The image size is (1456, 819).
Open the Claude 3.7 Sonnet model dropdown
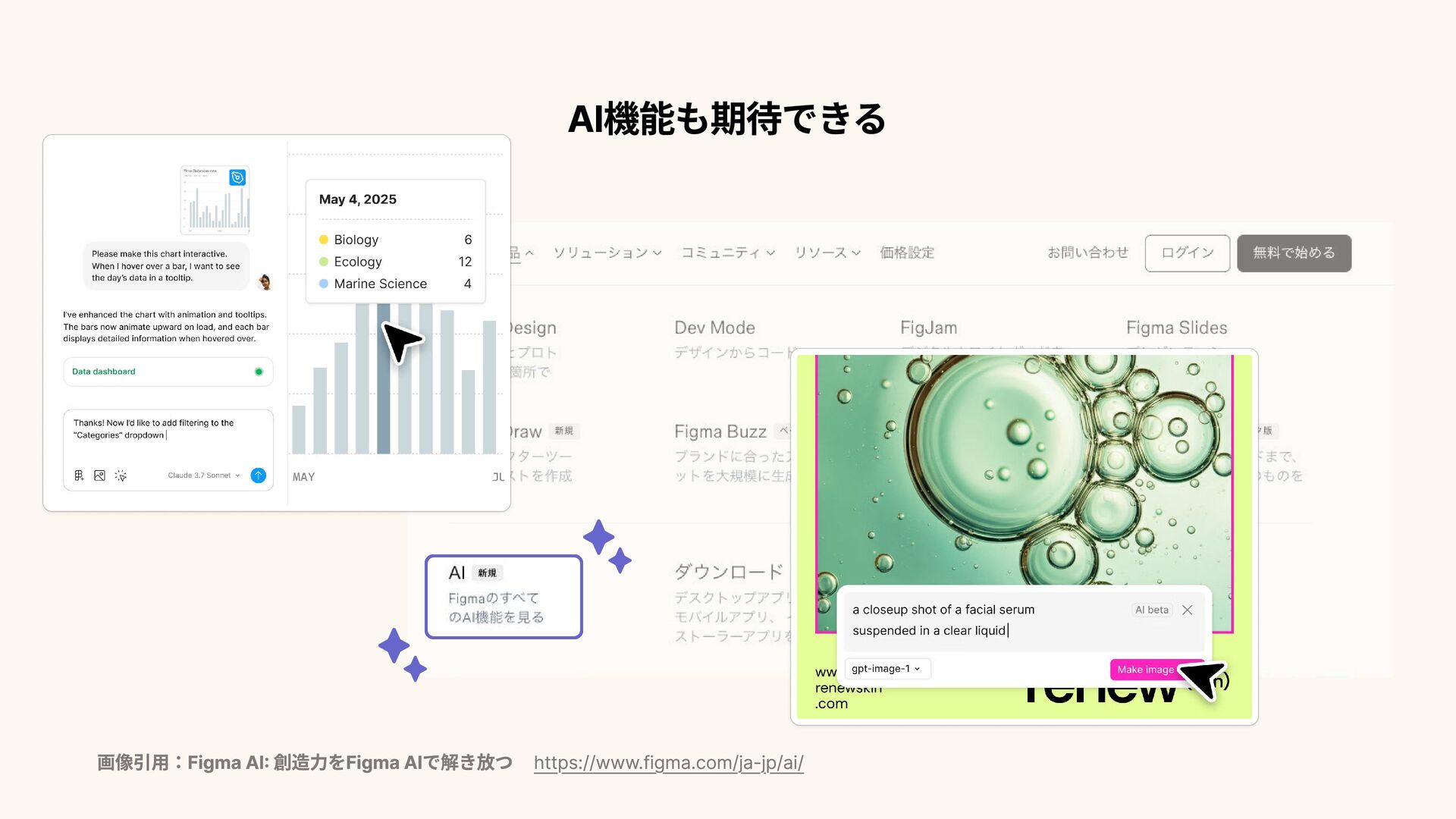[x=203, y=475]
